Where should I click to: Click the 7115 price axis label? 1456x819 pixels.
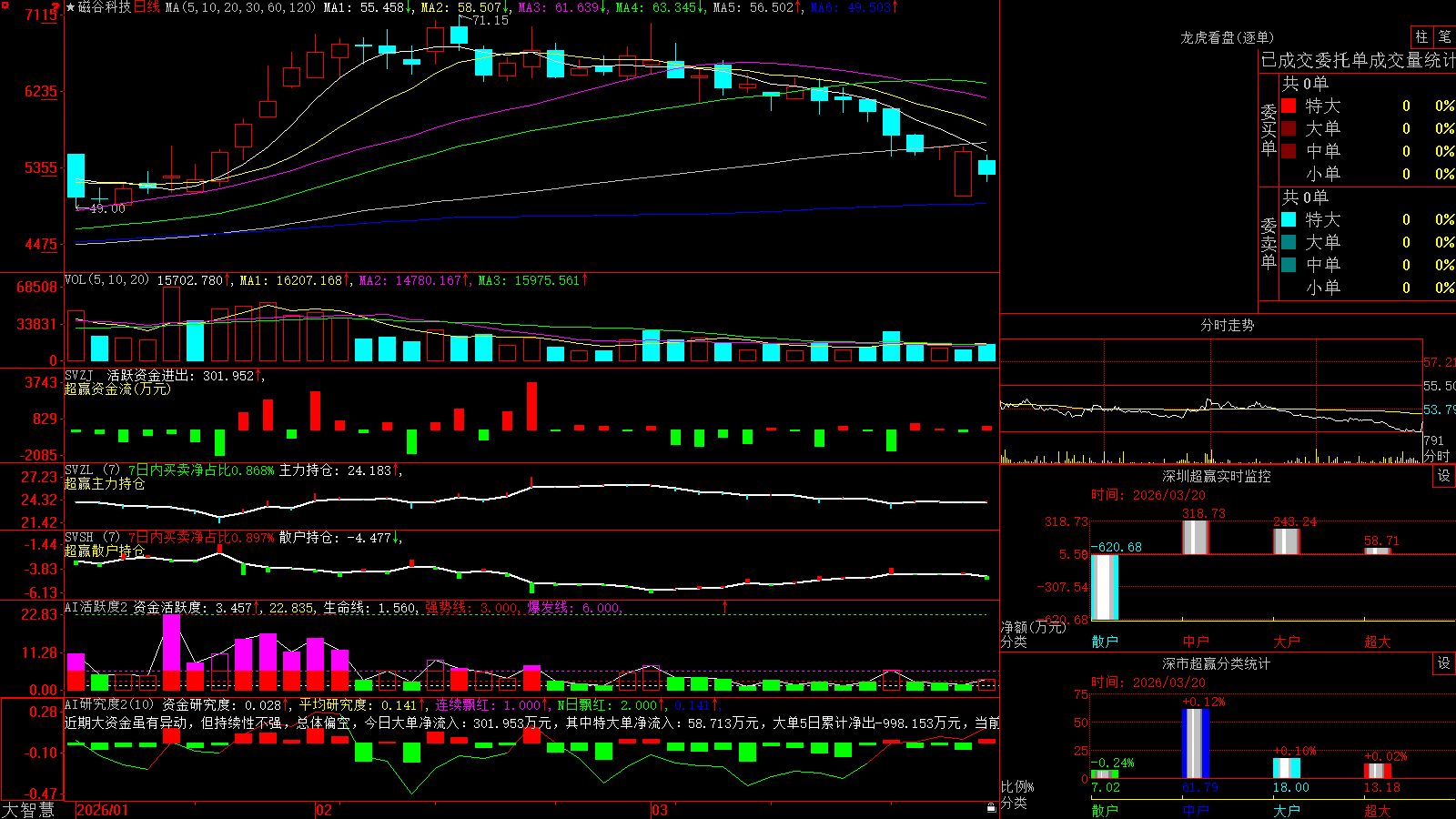click(x=39, y=15)
